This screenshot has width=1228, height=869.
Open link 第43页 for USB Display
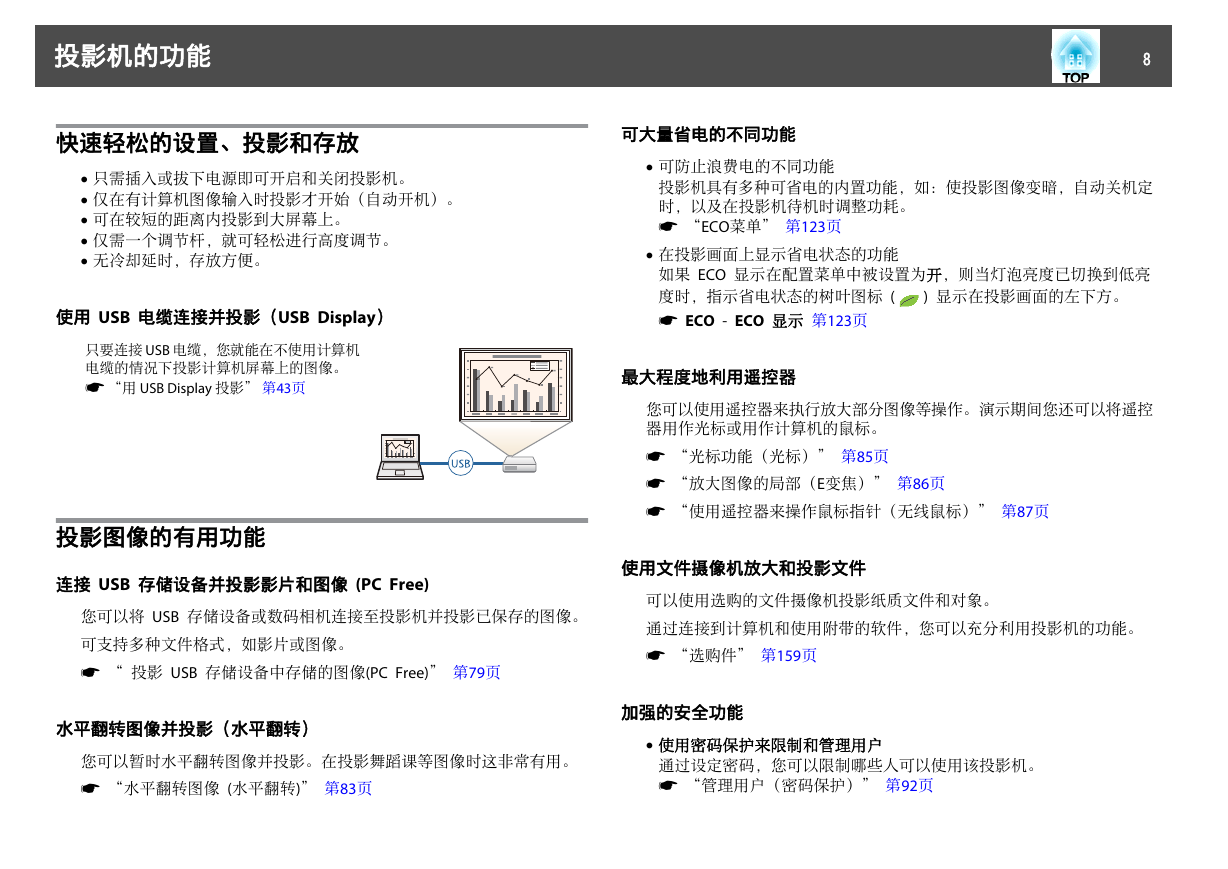[284, 388]
